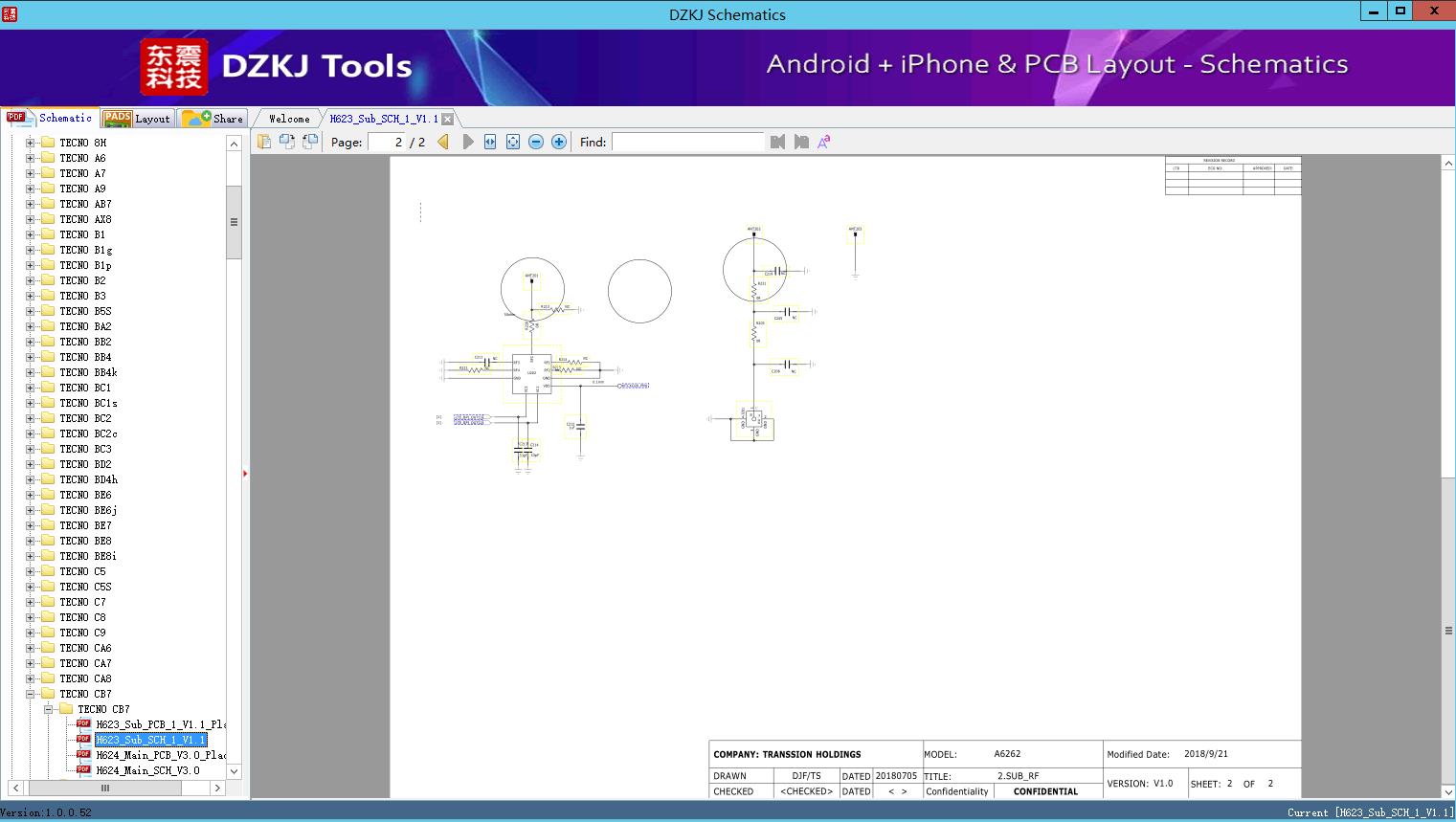Click the Find text field

click(687, 142)
